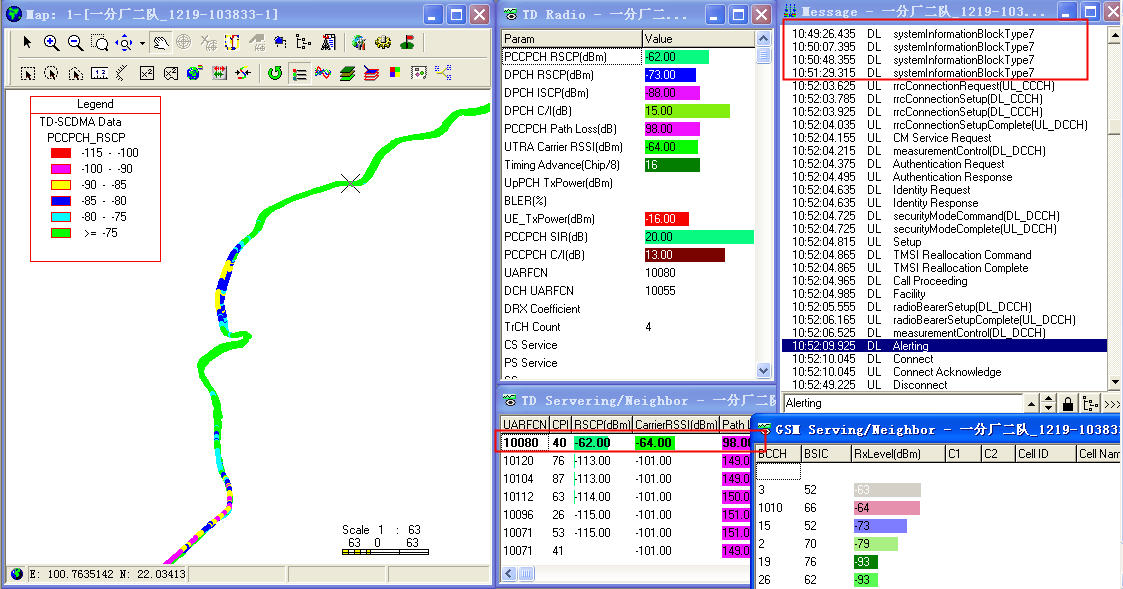Screen dimensions: 1123x589
Task: Click the wavy line chart icon
Action: [323, 73]
